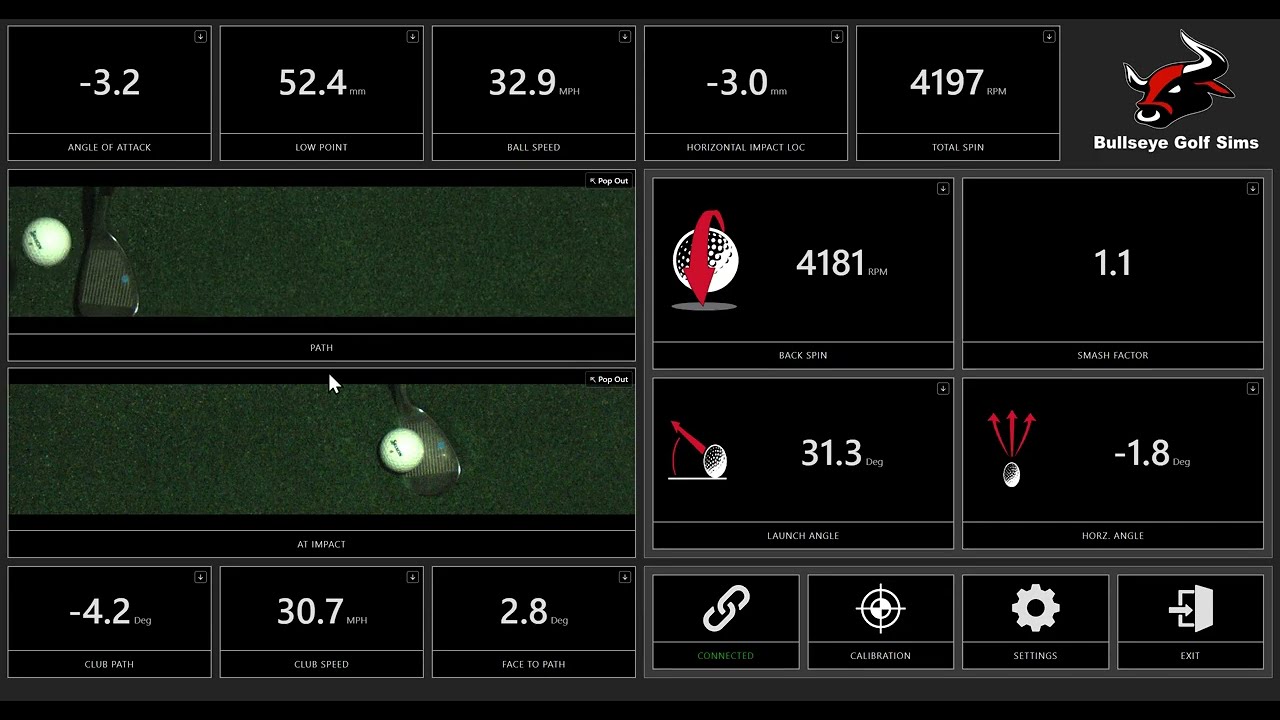Expand the Smash Factor tile dropdown arrow
The width and height of the screenshot is (1280, 720).
1252,189
